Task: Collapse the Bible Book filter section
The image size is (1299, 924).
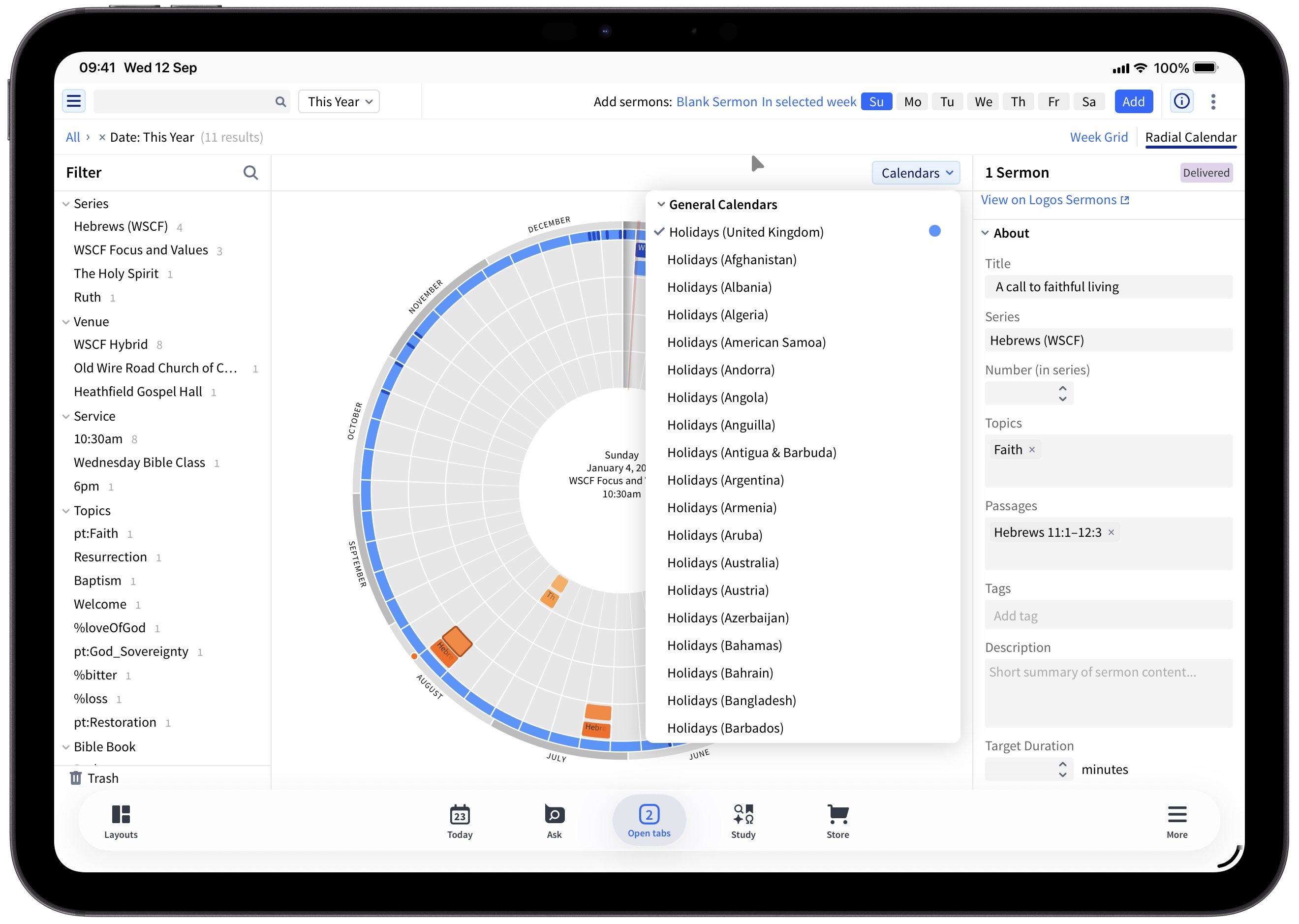Action: (66, 747)
